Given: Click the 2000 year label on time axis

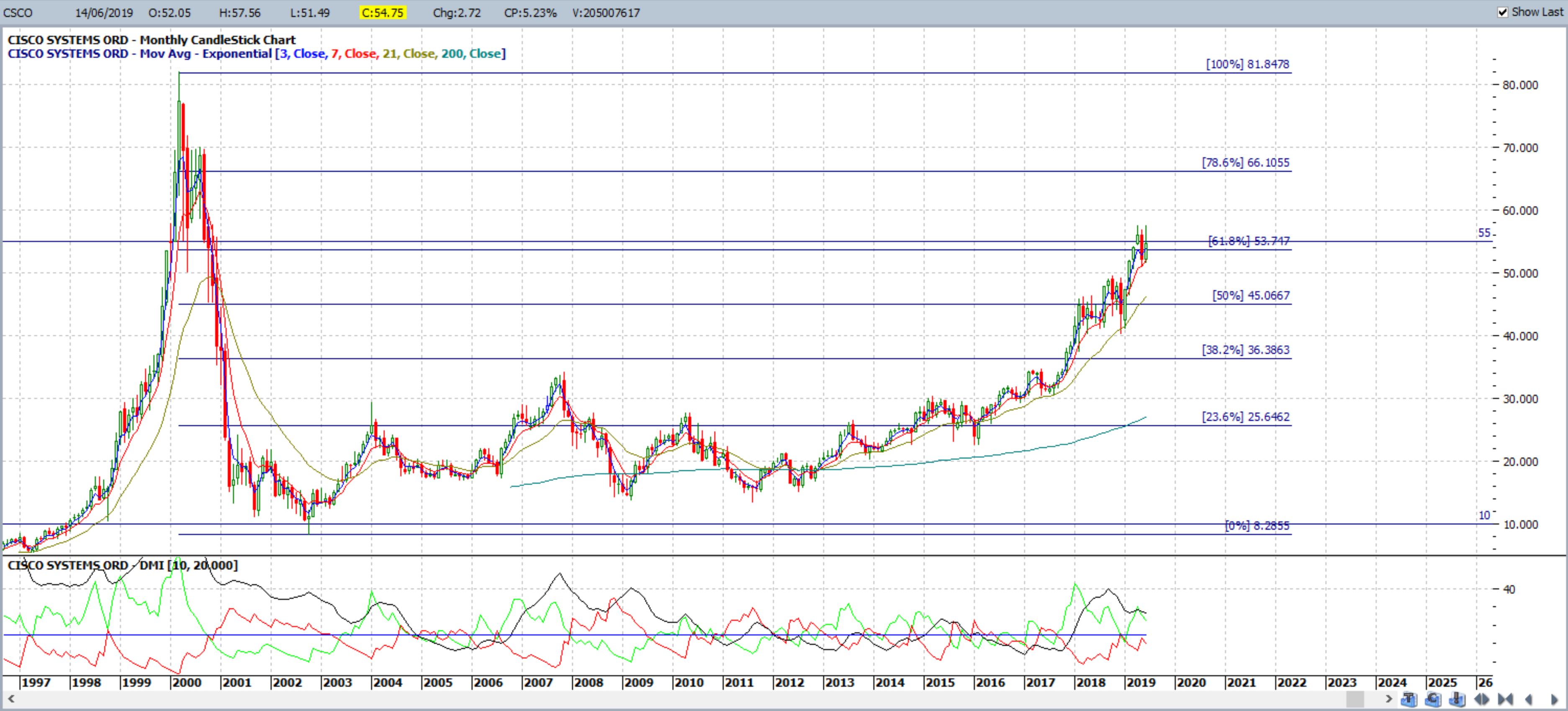Looking at the screenshot, I should pyautogui.click(x=186, y=683).
